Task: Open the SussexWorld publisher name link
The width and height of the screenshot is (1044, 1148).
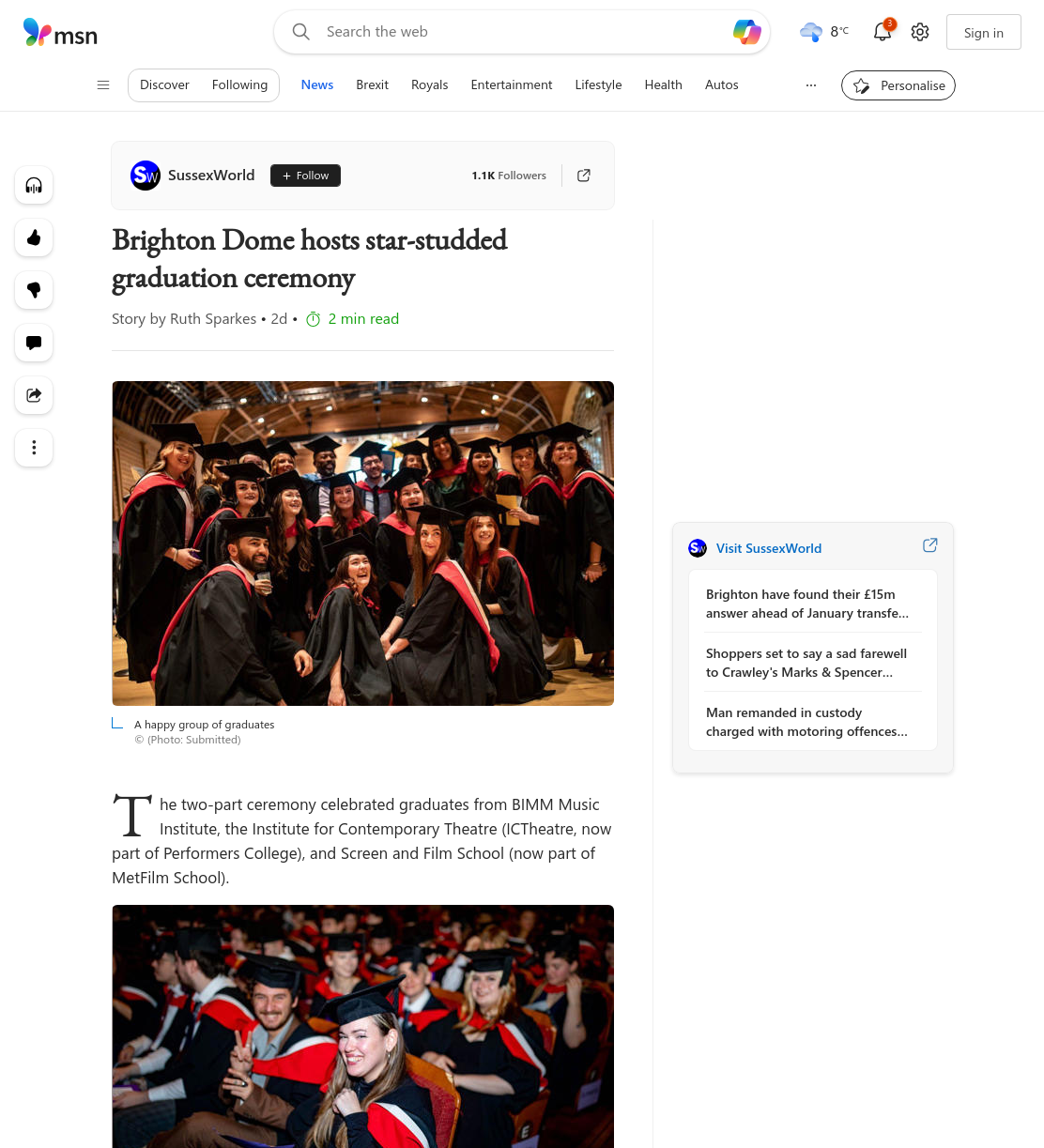Action: [211, 176]
